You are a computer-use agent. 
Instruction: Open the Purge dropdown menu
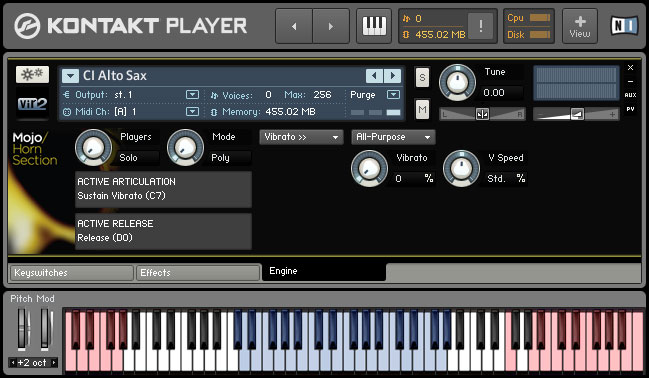393,95
